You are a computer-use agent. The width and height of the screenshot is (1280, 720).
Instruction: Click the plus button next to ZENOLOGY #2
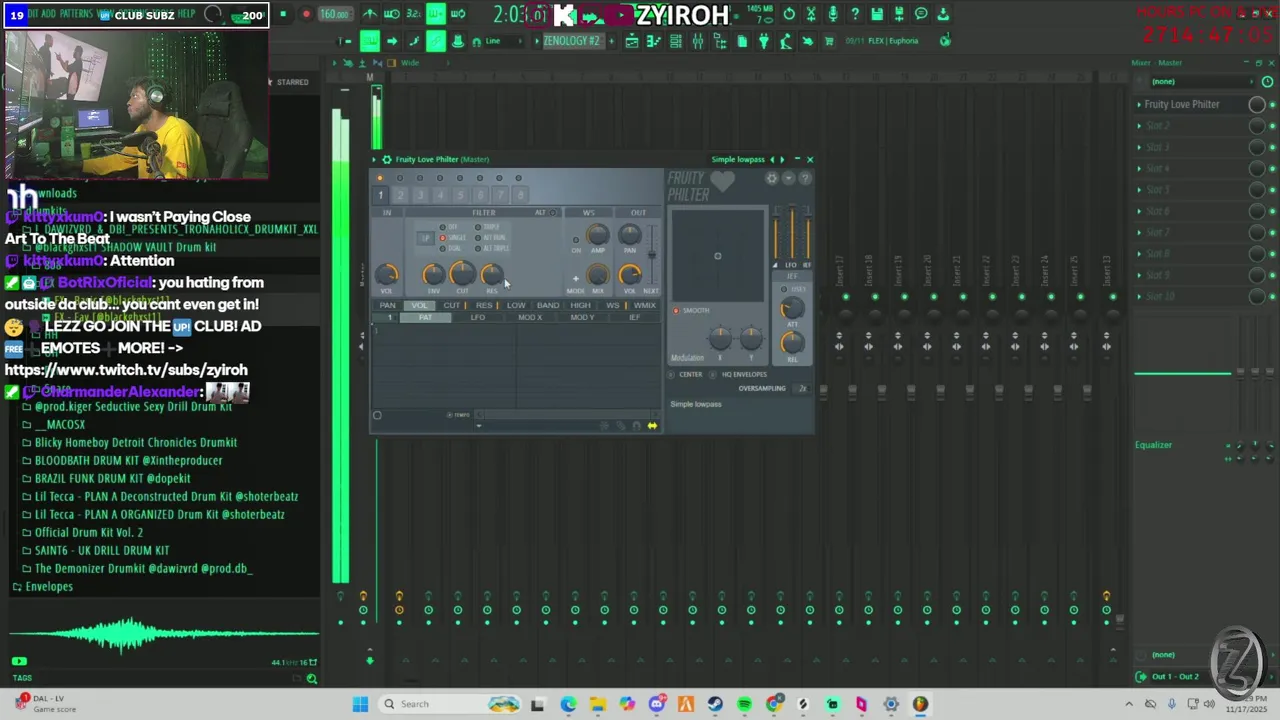[611, 41]
